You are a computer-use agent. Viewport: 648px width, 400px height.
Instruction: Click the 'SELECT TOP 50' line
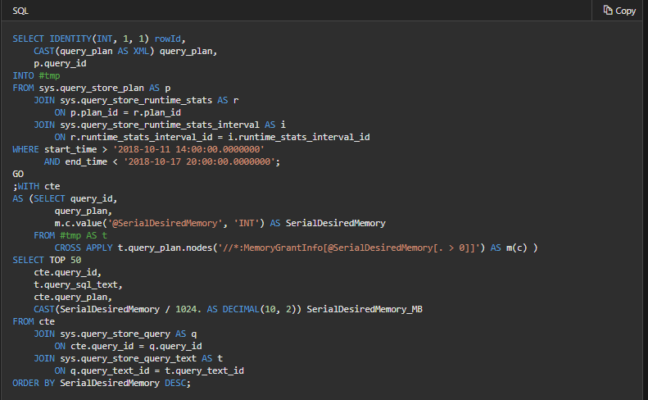[x=47, y=260]
